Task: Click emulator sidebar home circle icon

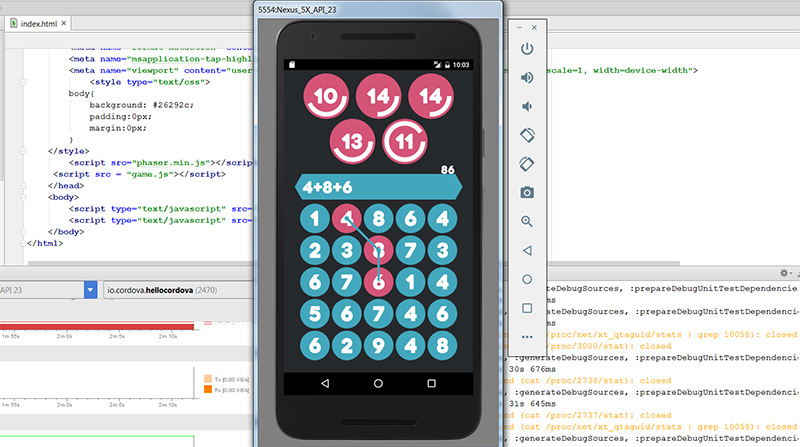Action: (527, 279)
